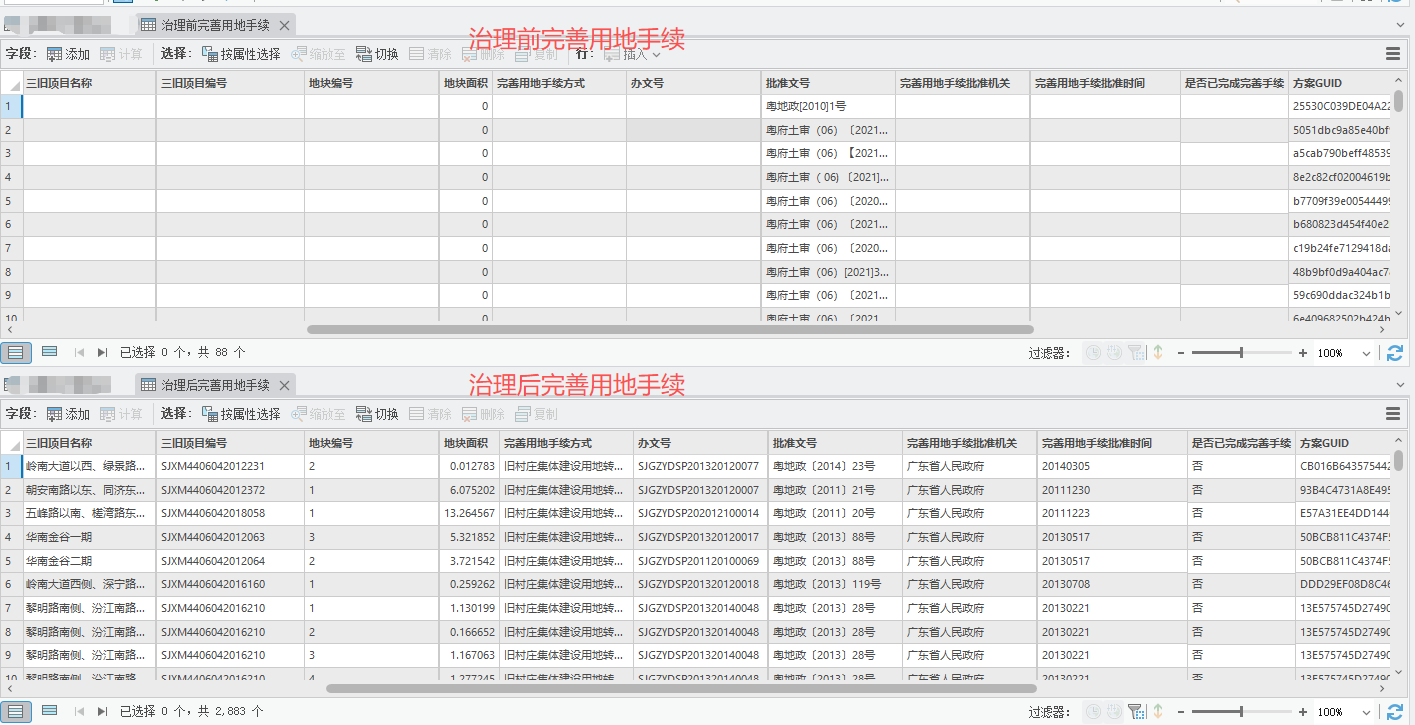This screenshot has width=1415, height=725.
Task: Go to first record of 2,883-record table
Action: (79, 712)
